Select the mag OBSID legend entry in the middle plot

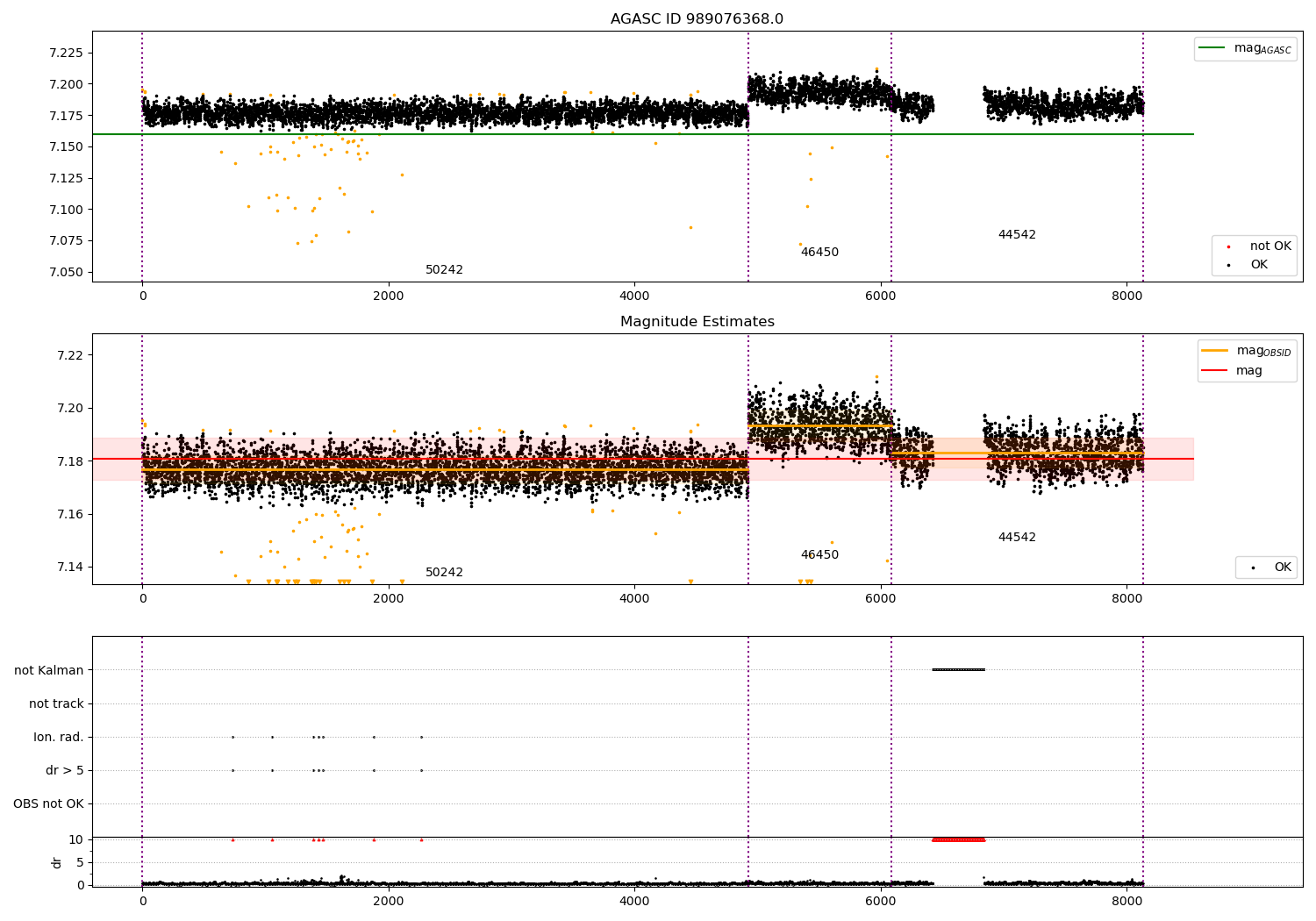(1247, 351)
